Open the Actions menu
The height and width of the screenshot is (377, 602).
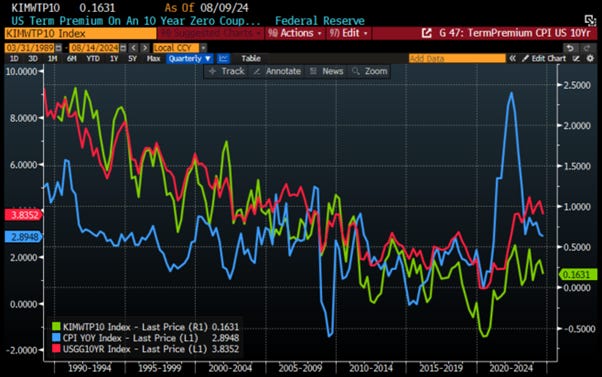(x=295, y=33)
